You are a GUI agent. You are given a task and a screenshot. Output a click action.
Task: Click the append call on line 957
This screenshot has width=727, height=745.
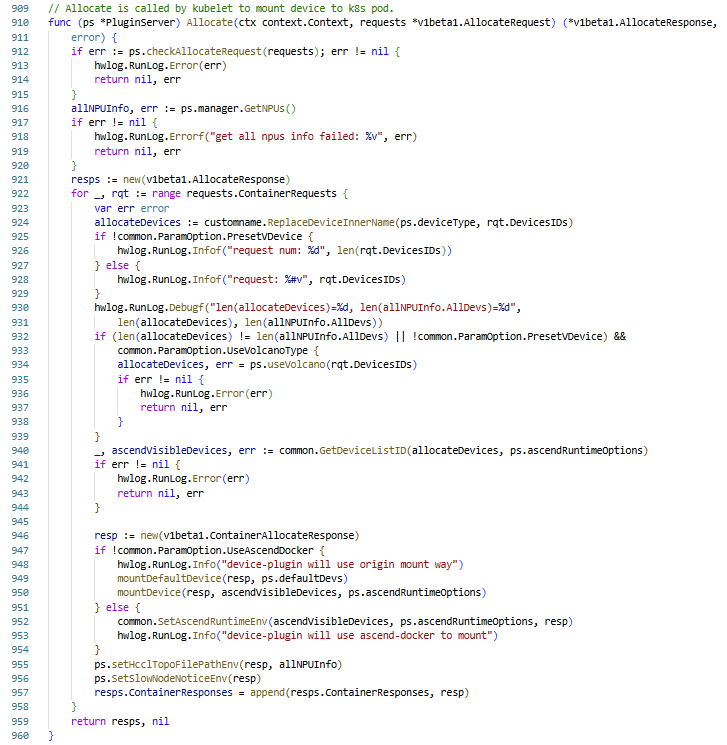[x=267, y=693]
